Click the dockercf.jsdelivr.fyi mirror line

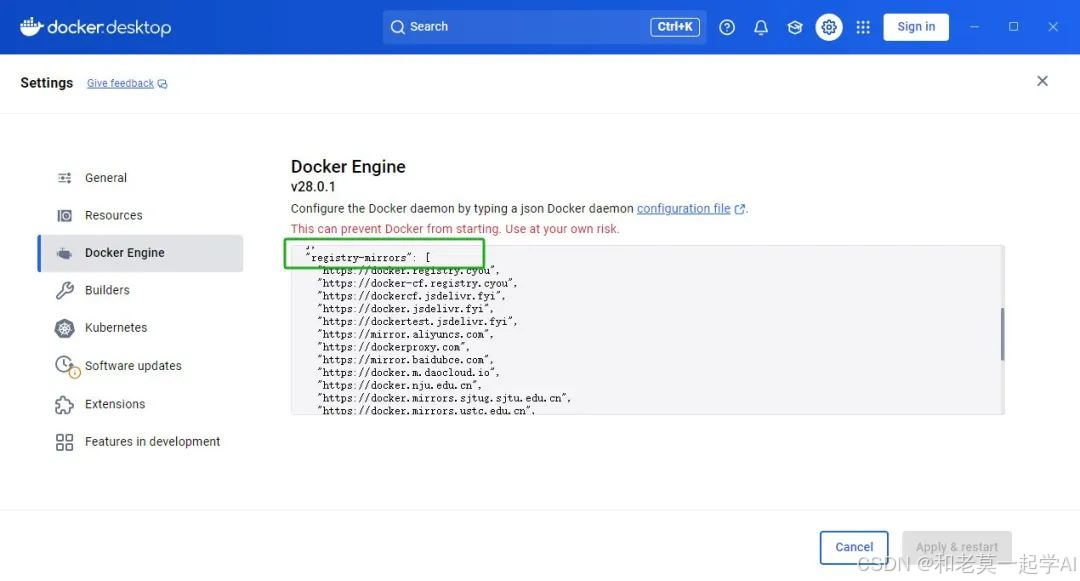pos(411,296)
